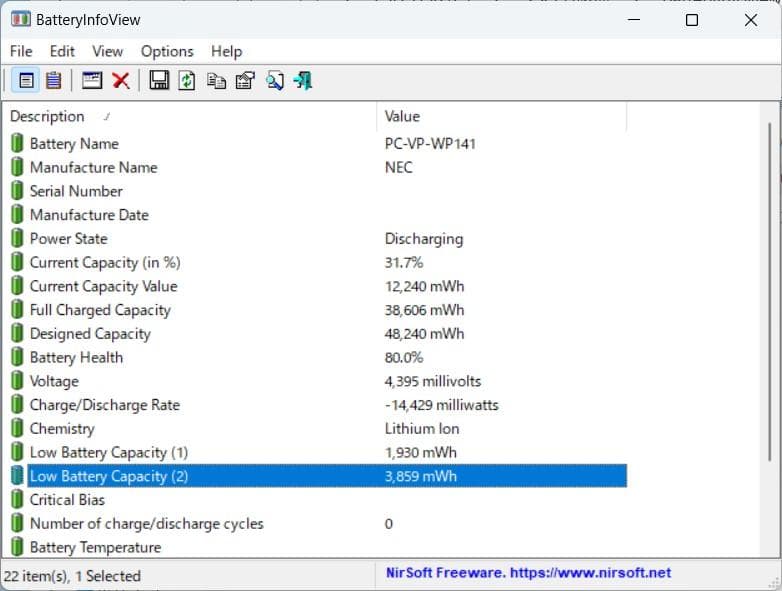This screenshot has height=591, width=782.
Task: Open Properties from the toolbar icon
Action: click(x=245, y=80)
